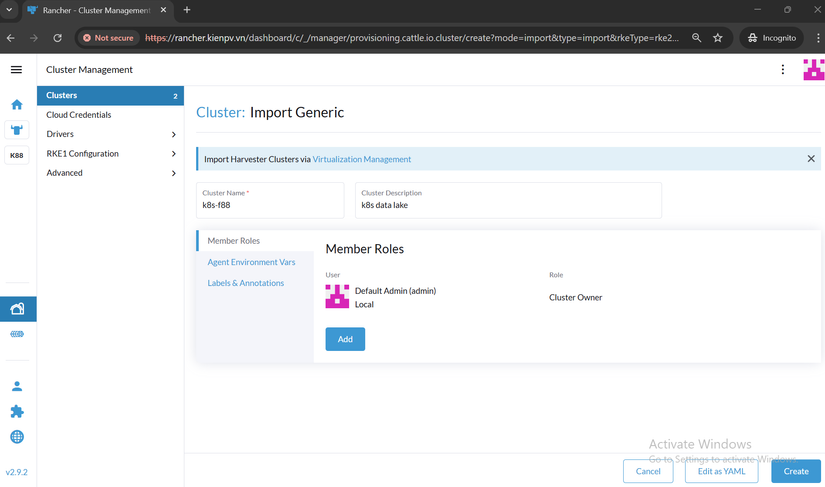The width and height of the screenshot is (825, 487).
Task: Open Users & Authentication person icon
Action: 17,386
